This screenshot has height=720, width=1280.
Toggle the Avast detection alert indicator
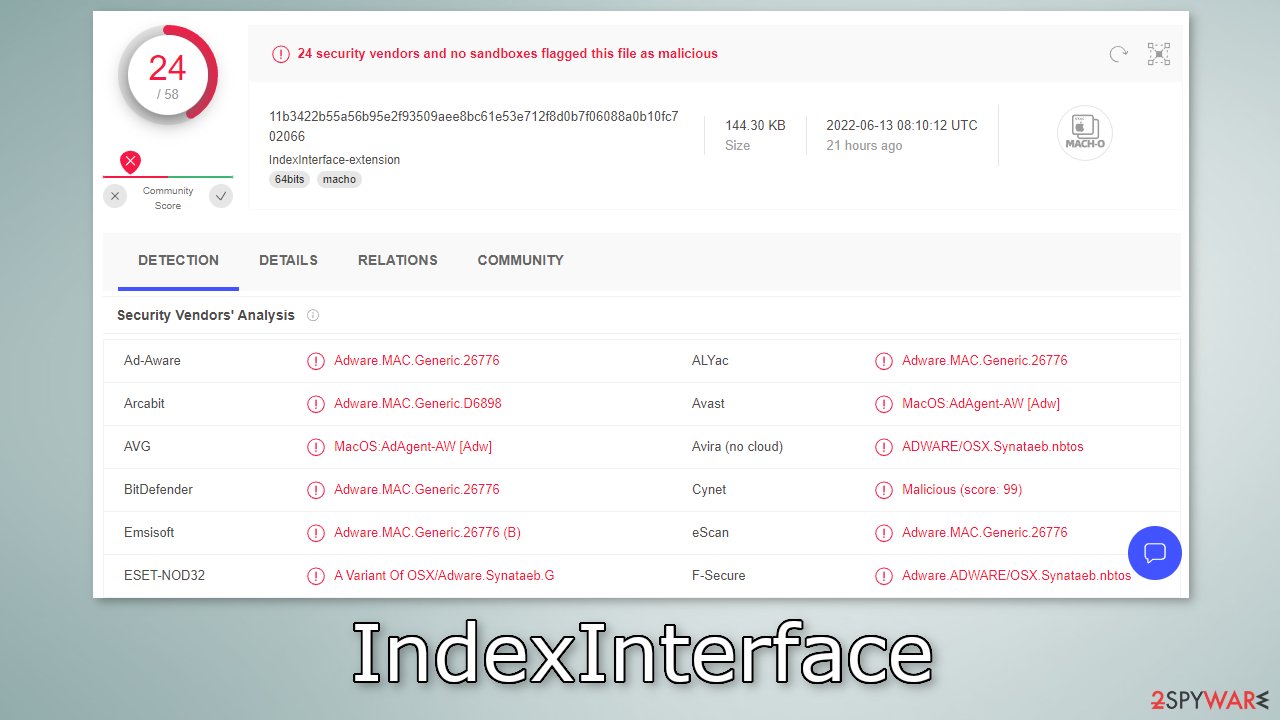(883, 404)
